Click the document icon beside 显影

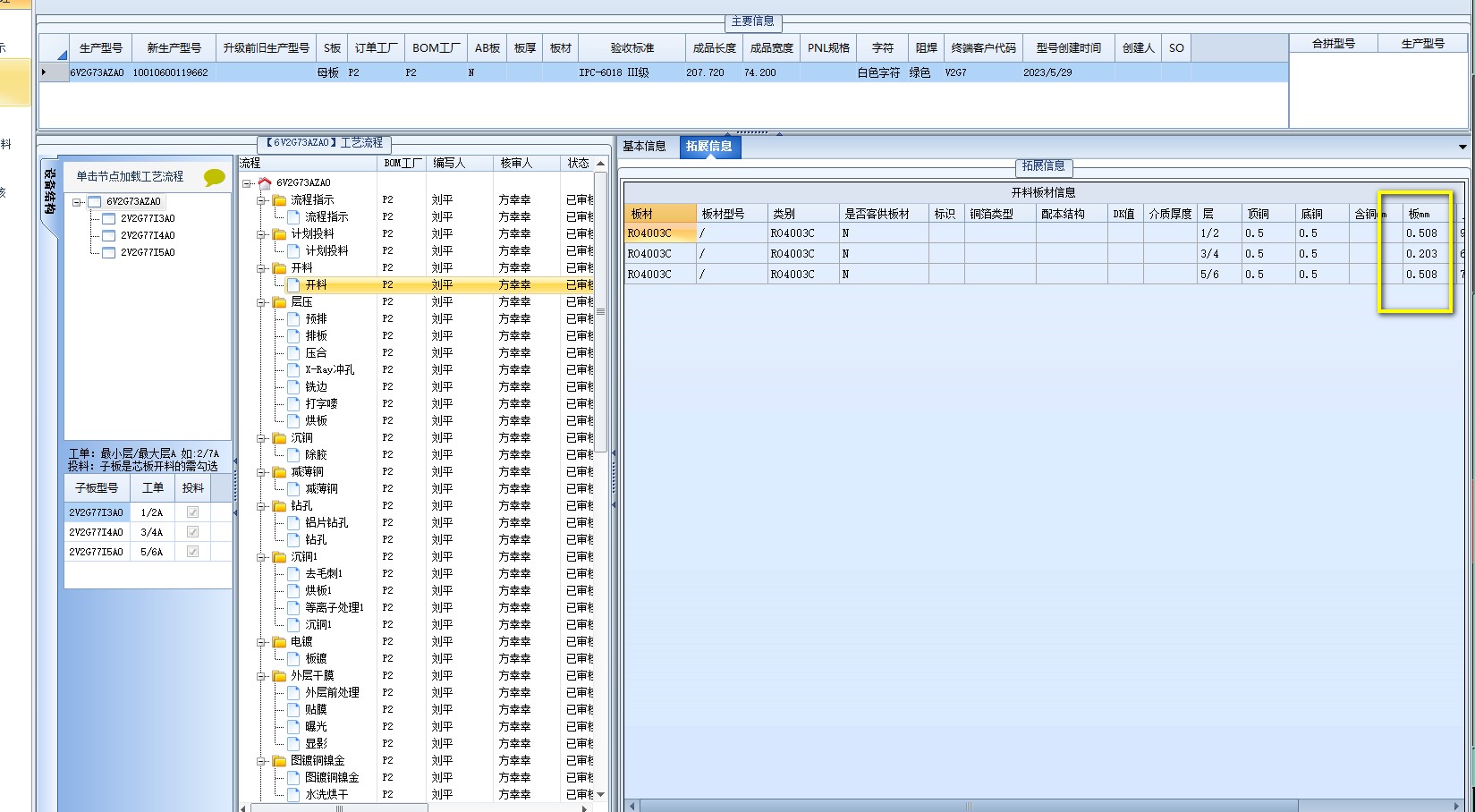tap(293, 743)
